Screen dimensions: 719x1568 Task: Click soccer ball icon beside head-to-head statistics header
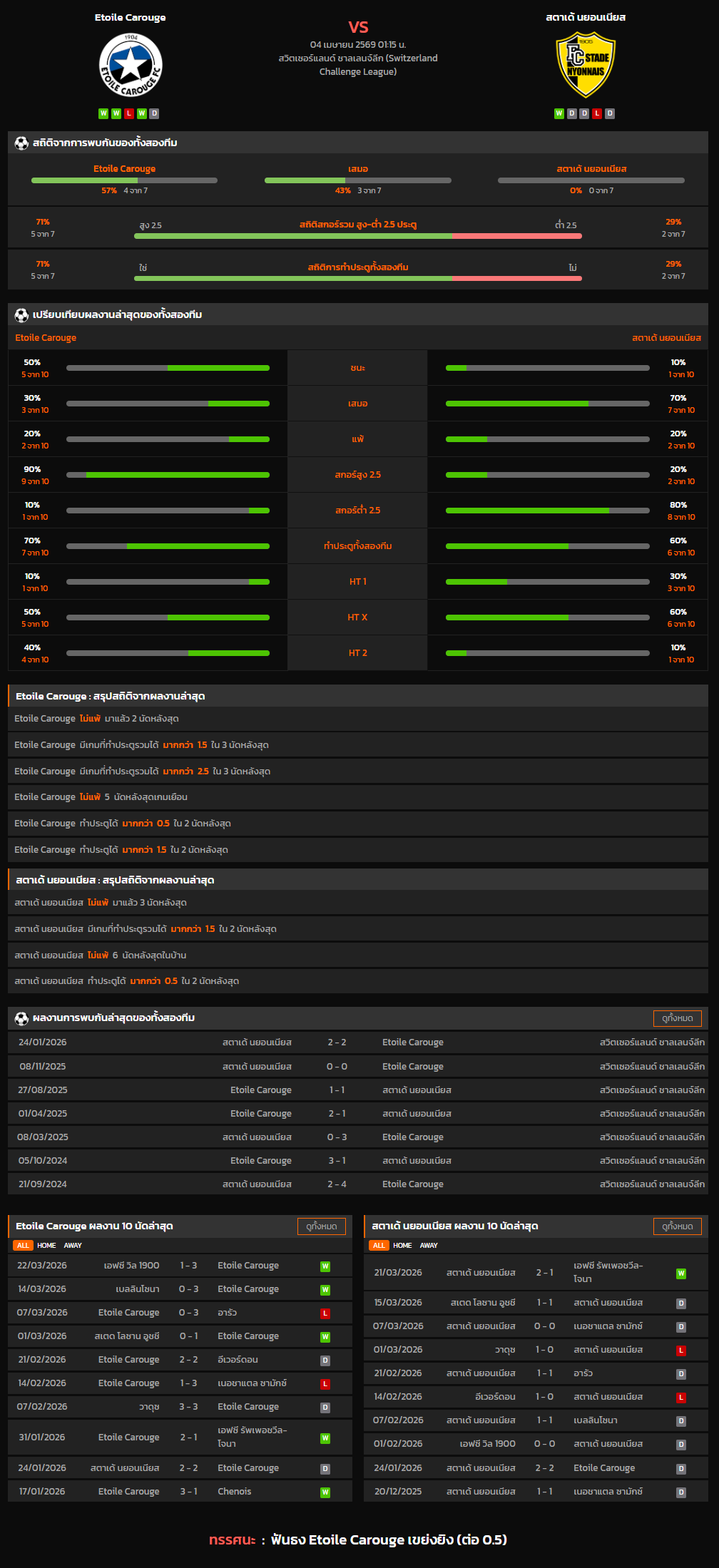[21, 143]
